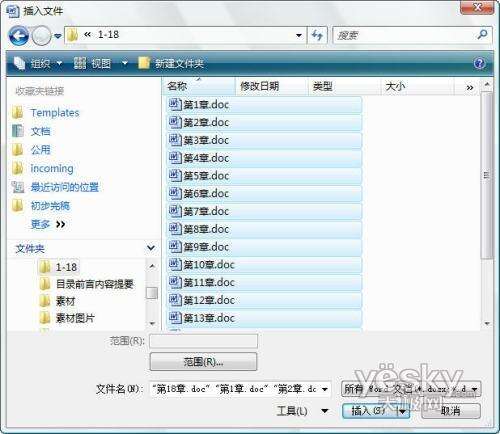
Task: Click the folder tree scrollbar thumb
Action: coord(152,293)
